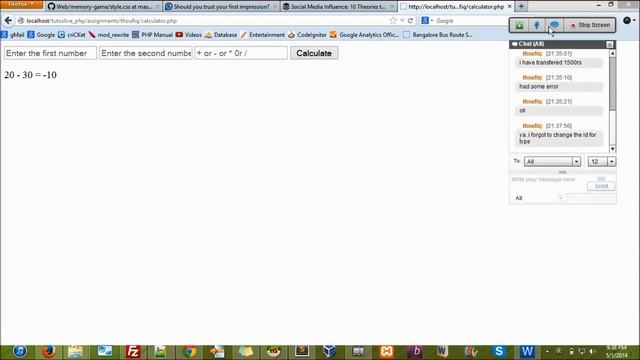The width and height of the screenshot is (640, 360).
Task: Toggle the microphone icon in screen share toolbar
Action: (x=537, y=25)
